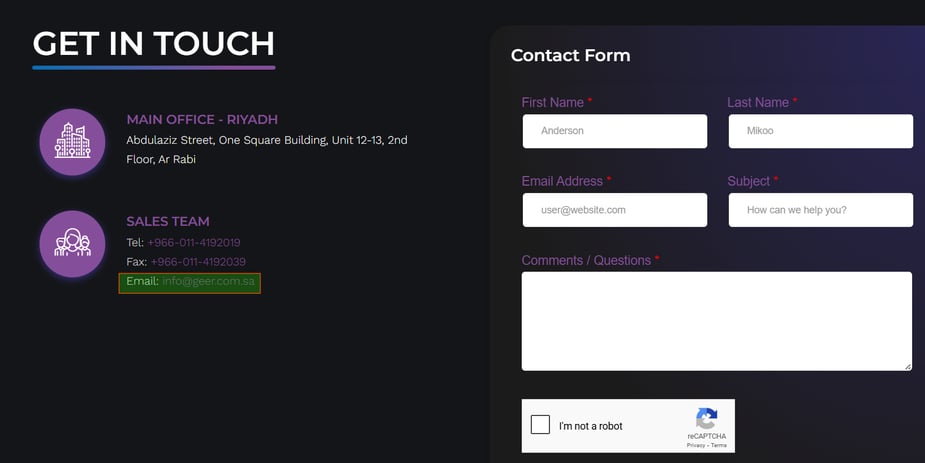The image size is (925, 463).
Task: Open the info@geer.com.sa email link
Action: (x=208, y=281)
